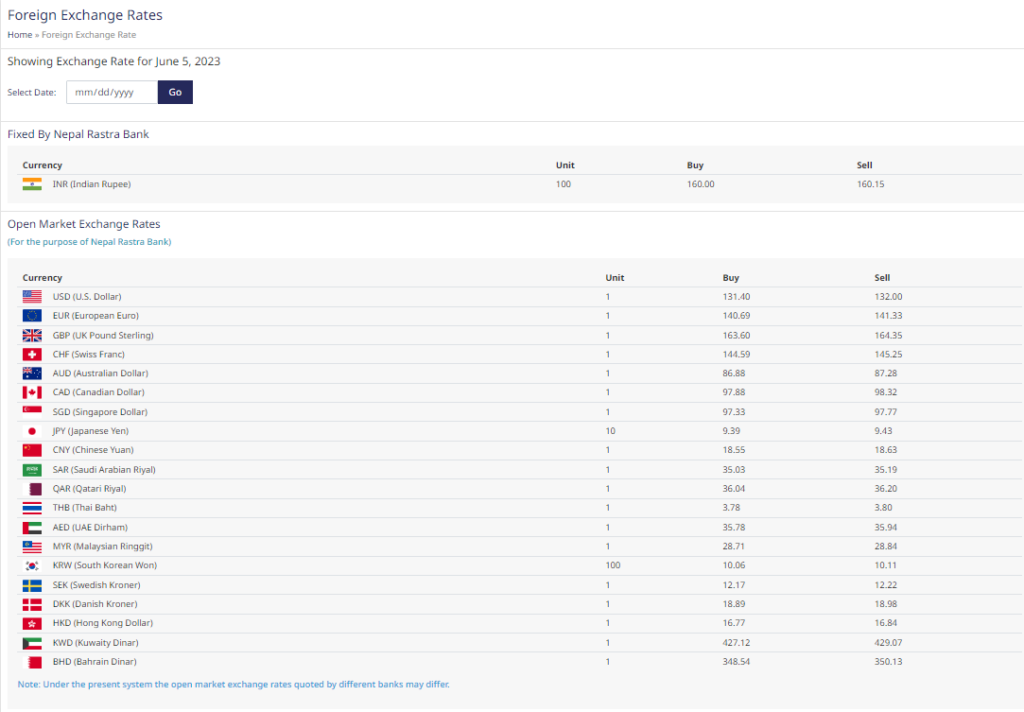1024x712 pixels.
Task: Open the Home breadcrumb link
Action: coord(19,35)
